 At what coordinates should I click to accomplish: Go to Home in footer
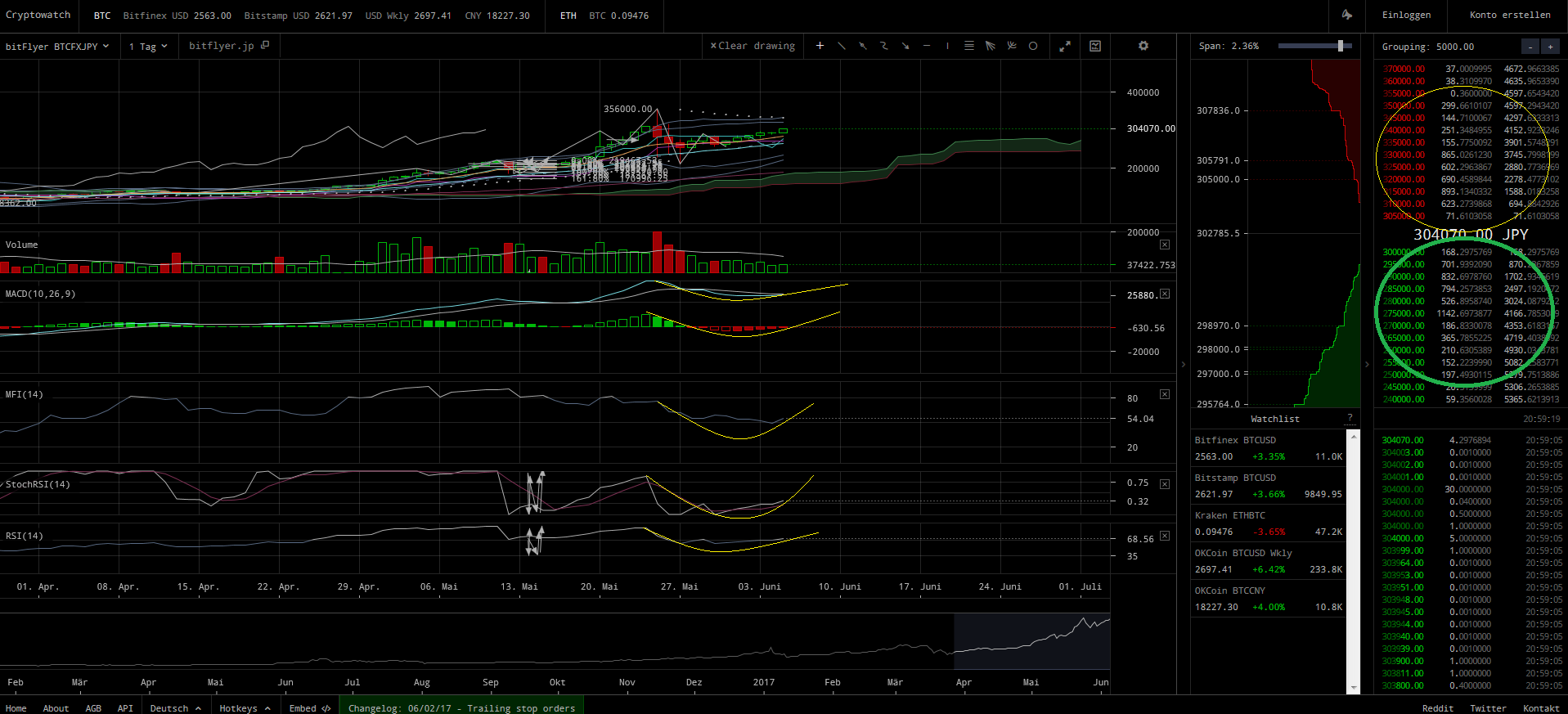[16, 708]
